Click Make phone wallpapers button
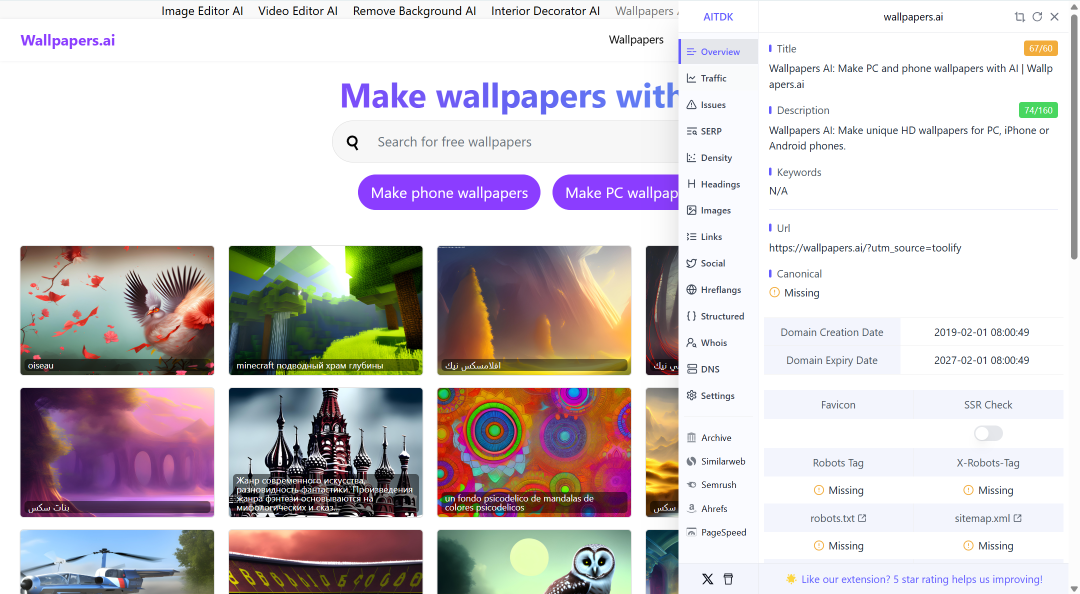This screenshot has width=1080, height=594. pos(449,193)
